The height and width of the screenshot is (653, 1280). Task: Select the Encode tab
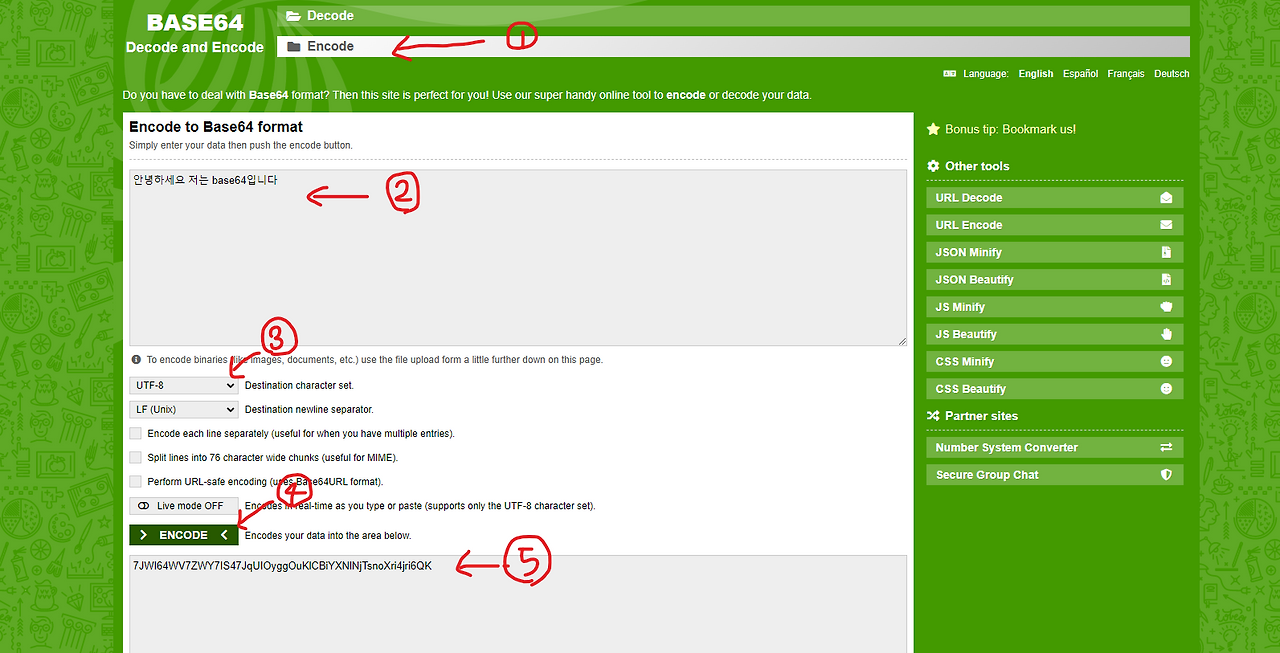pyautogui.click(x=733, y=47)
